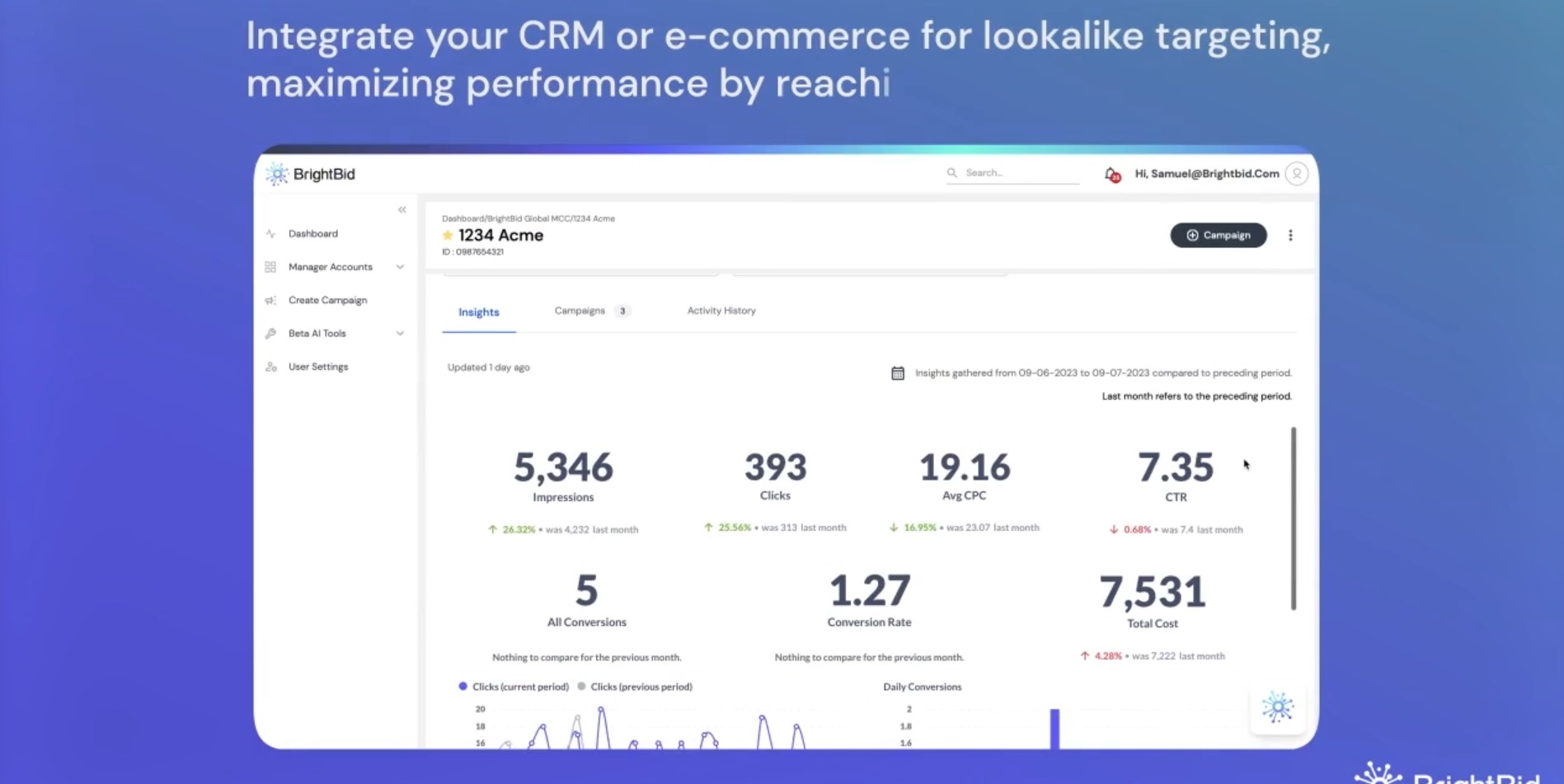This screenshot has width=1564, height=784.
Task: Open User Settings in the sidebar
Action: click(318, 367)
